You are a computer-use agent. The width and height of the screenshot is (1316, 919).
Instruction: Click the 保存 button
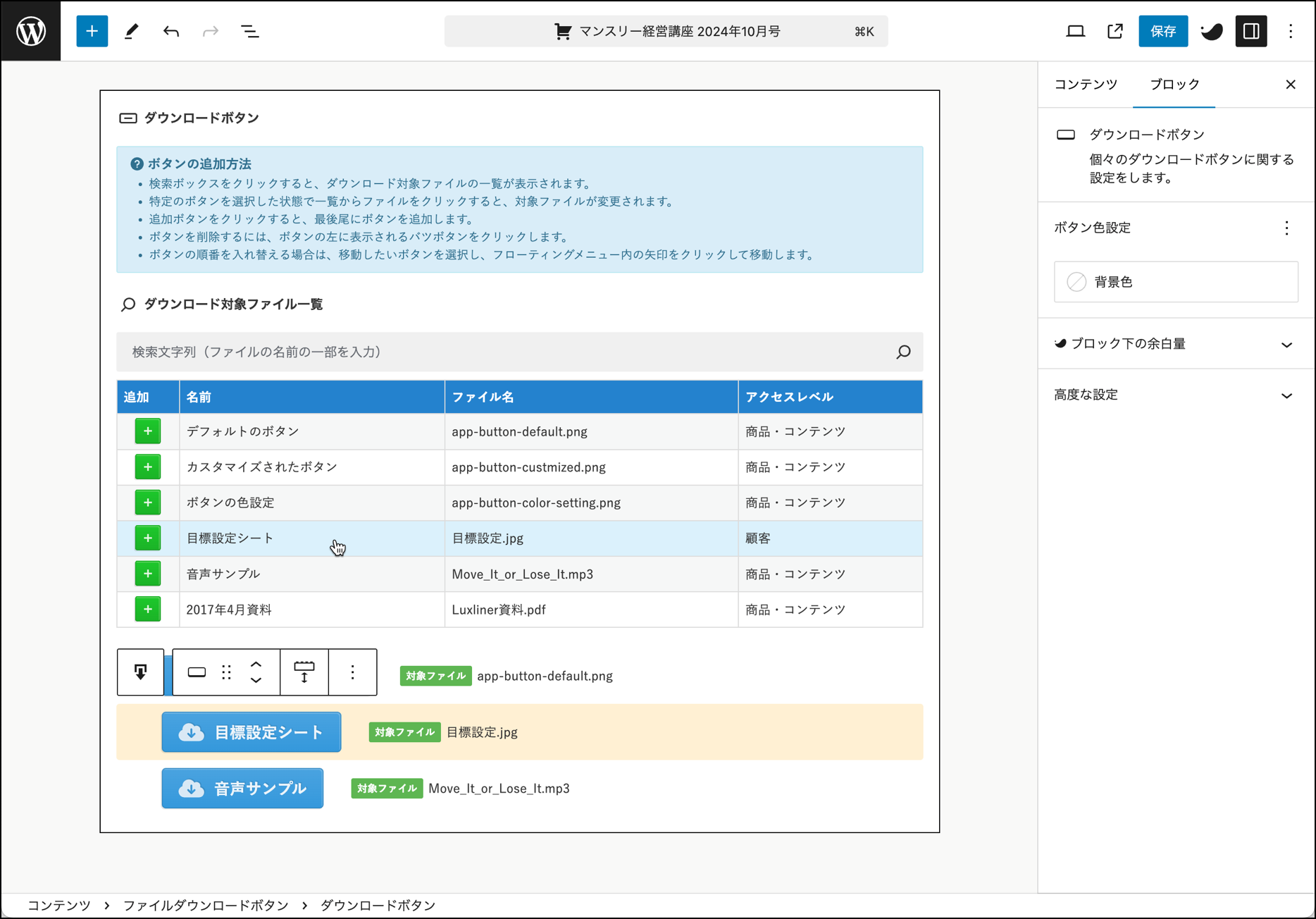(1162, 31)
